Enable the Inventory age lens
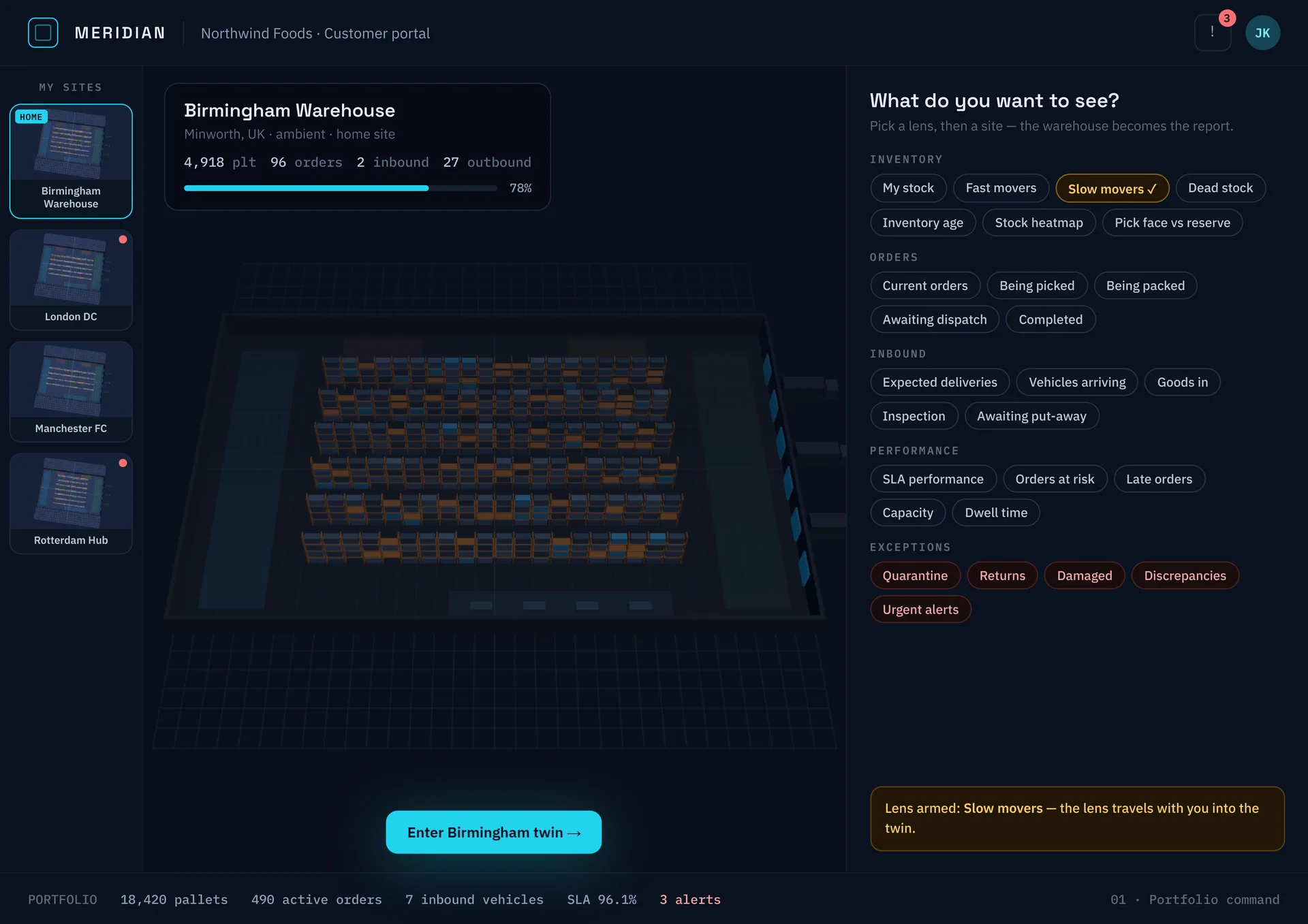The height and width of the screenshot is (924, 1308). (922, 223)
